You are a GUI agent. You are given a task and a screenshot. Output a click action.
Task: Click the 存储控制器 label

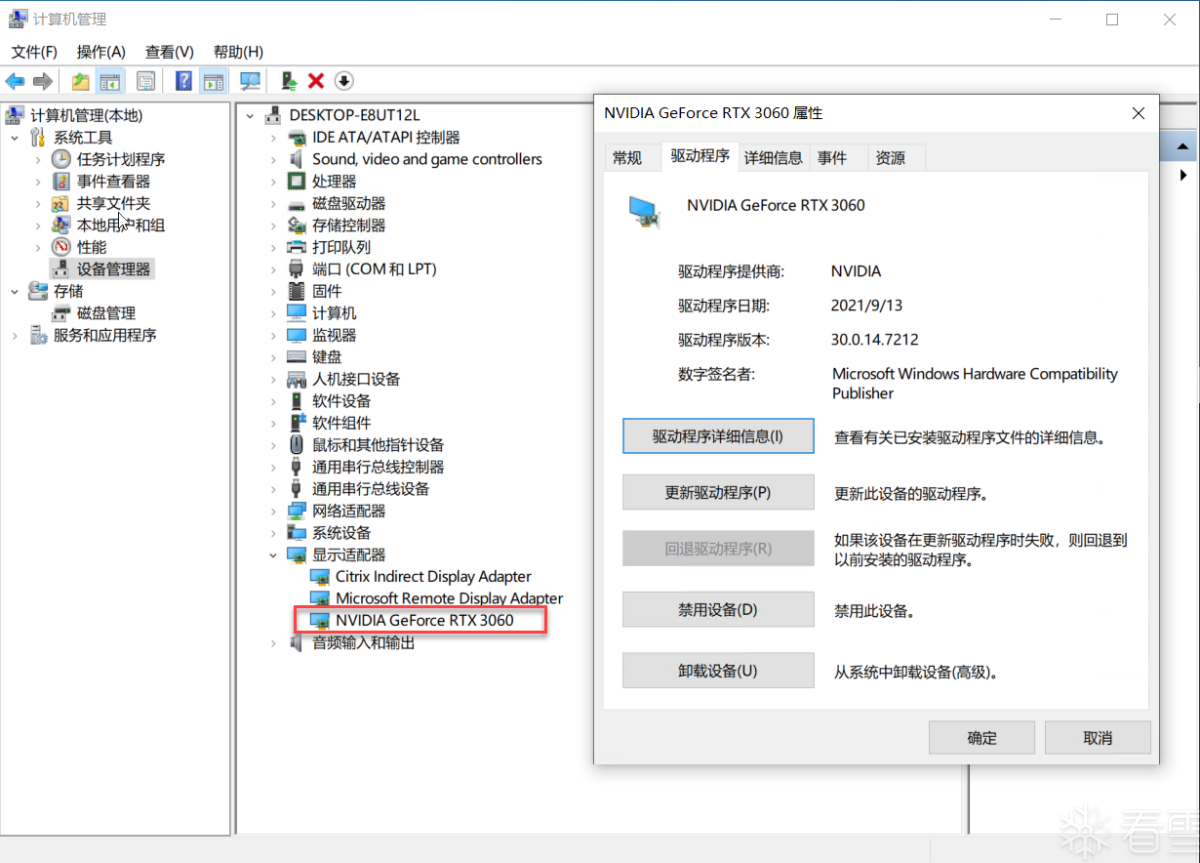(x=349, y=225)
